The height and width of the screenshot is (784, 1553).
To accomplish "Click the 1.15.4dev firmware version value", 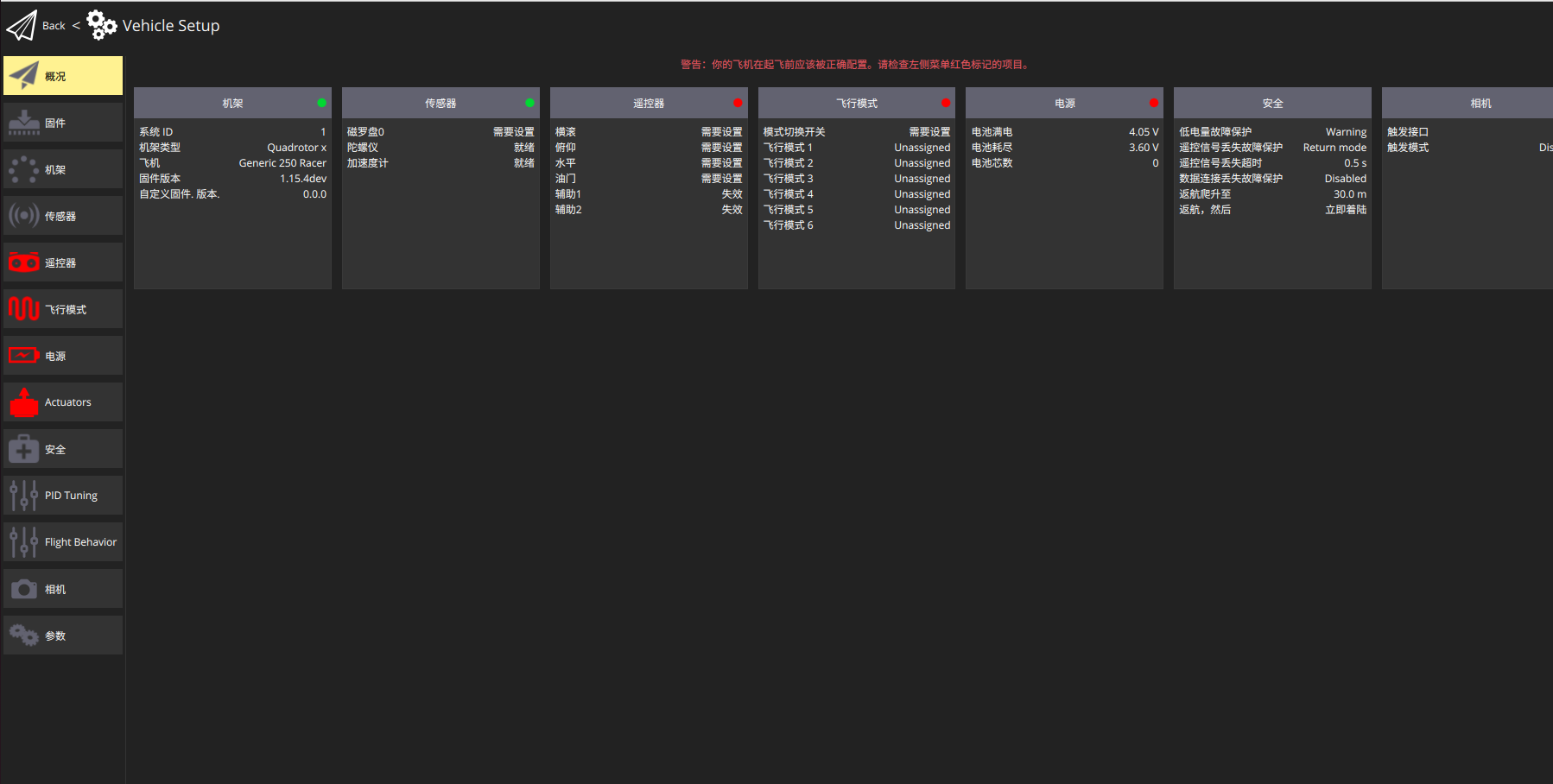I will click(x=303, y=179).
